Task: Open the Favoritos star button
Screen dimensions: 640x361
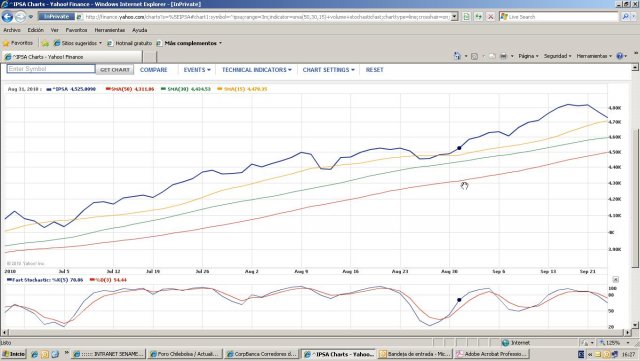Action: pyautogui.click(x=18, y=43)
